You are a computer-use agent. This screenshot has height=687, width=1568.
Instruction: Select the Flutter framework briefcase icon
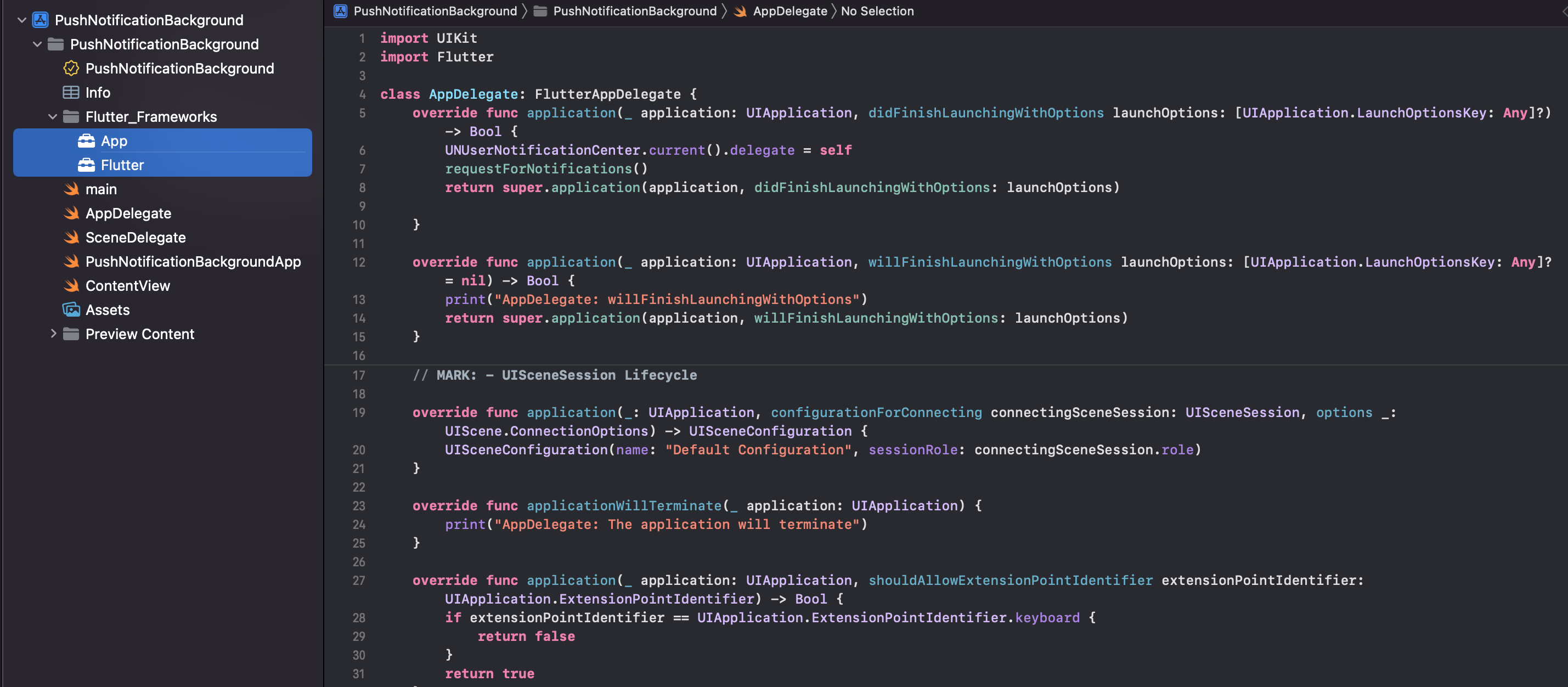pyautogui.click(x=86, y=165)
